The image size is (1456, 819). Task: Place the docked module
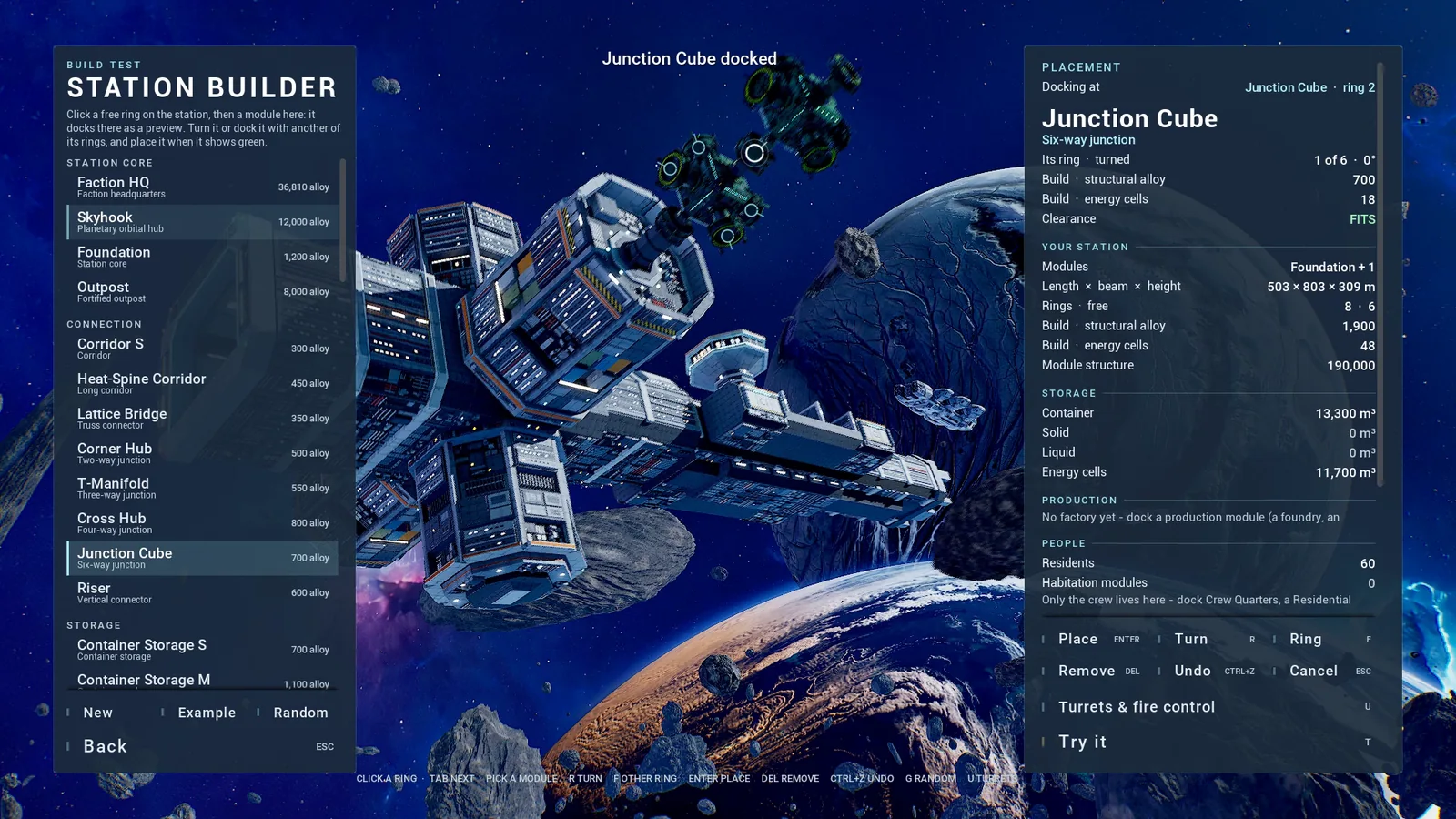[x=1092, y=639]
